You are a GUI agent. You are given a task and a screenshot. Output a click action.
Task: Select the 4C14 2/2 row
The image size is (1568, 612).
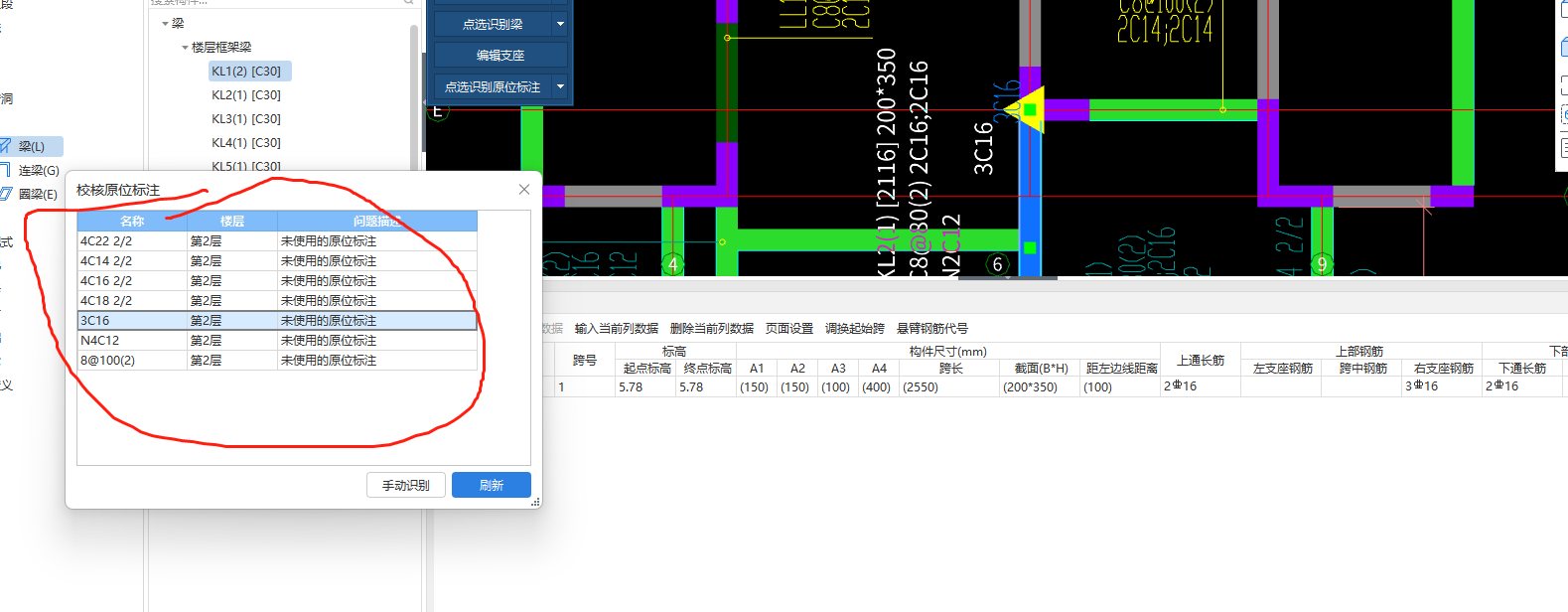277,261
